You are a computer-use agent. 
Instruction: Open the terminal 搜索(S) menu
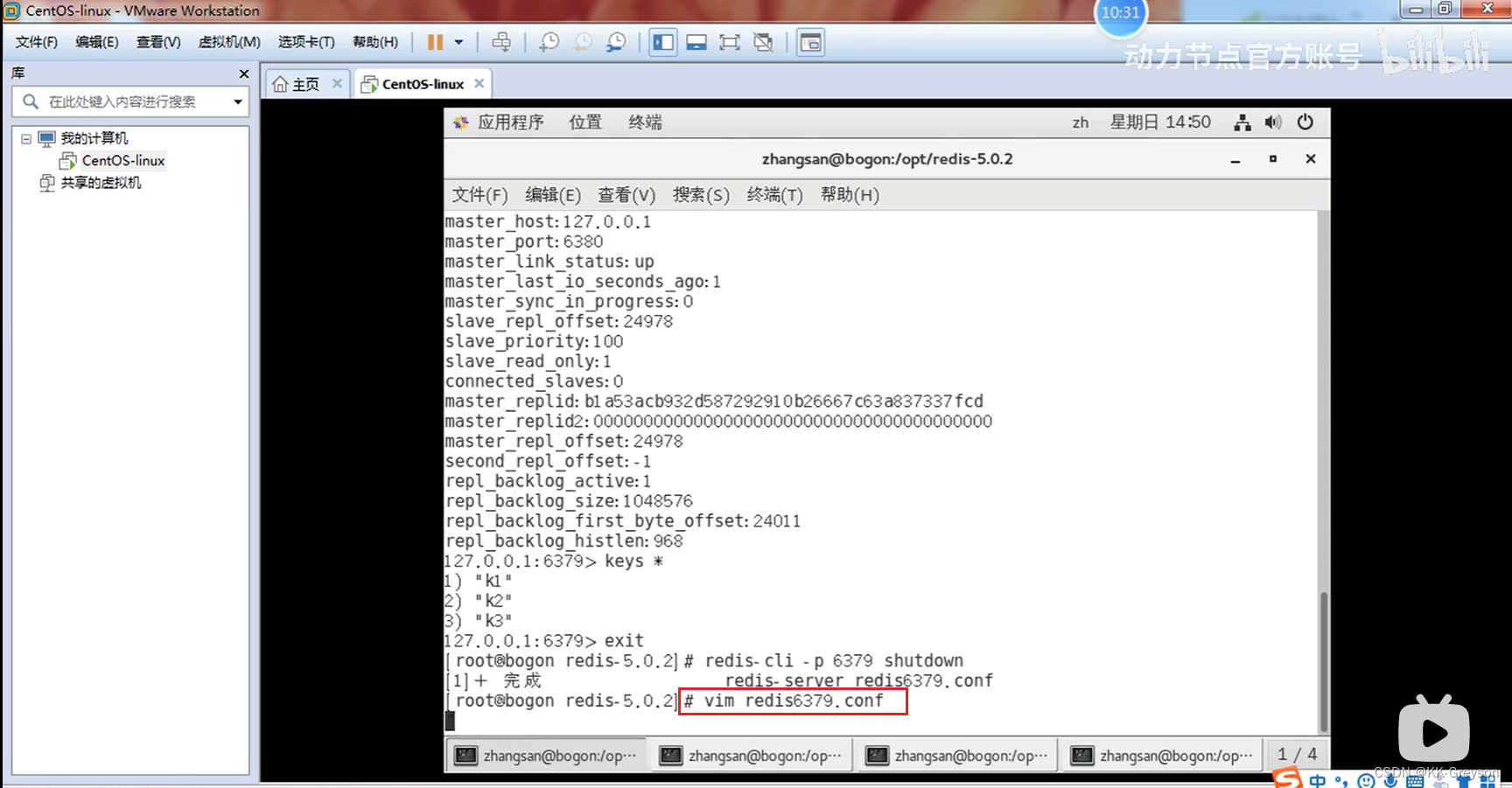click(701, 195)
